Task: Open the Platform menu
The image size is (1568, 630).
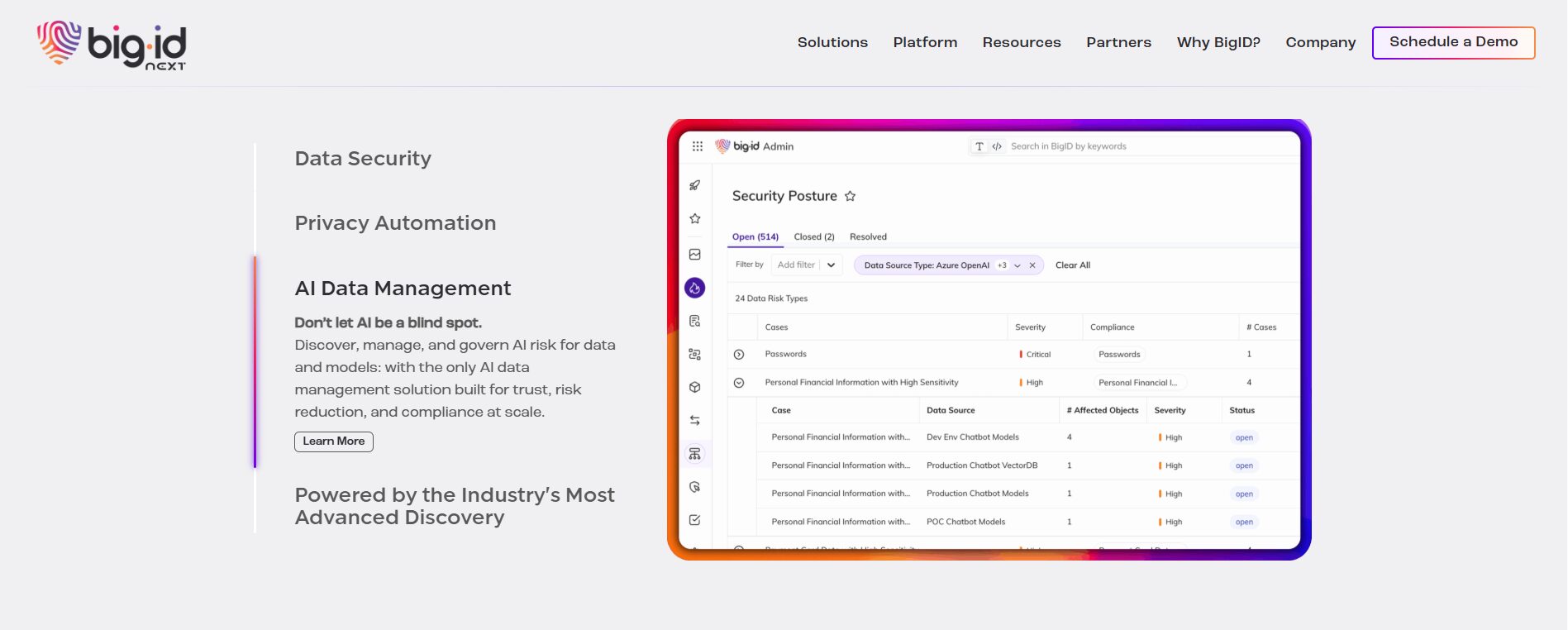Action: click(925, 42)
